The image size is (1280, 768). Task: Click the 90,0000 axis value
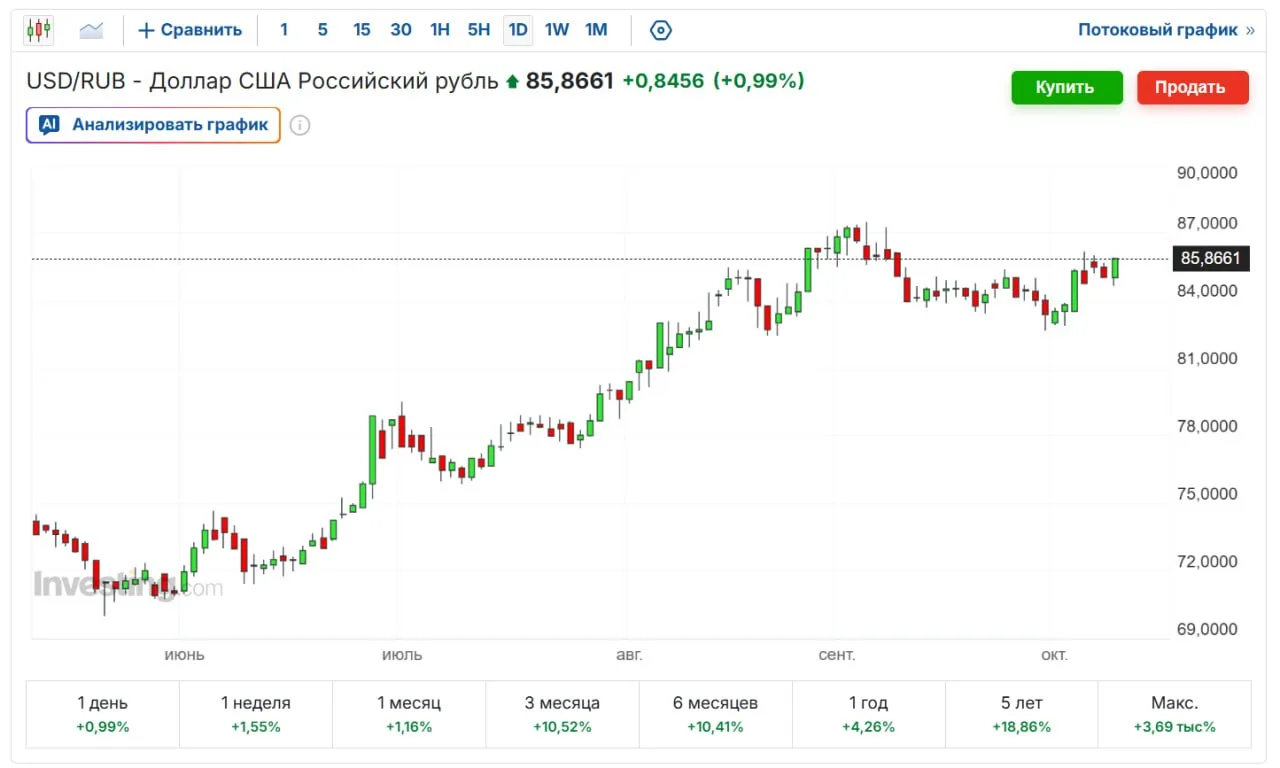coord(1207,173)
